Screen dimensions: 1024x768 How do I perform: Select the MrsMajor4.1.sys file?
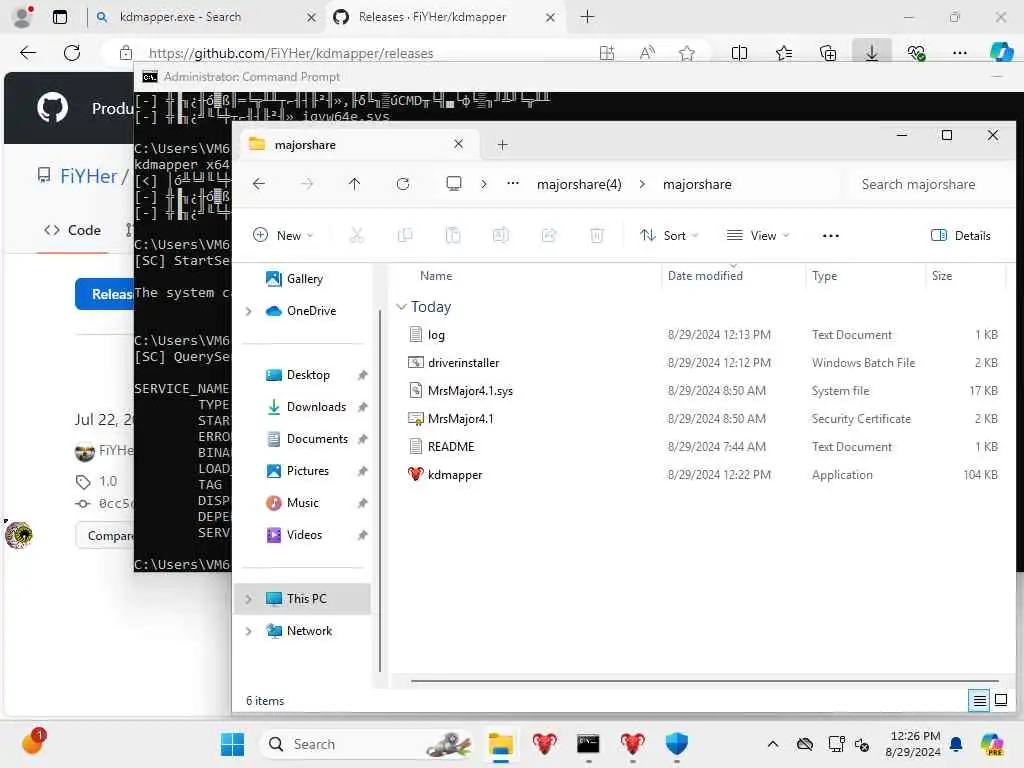coord(703,391)
